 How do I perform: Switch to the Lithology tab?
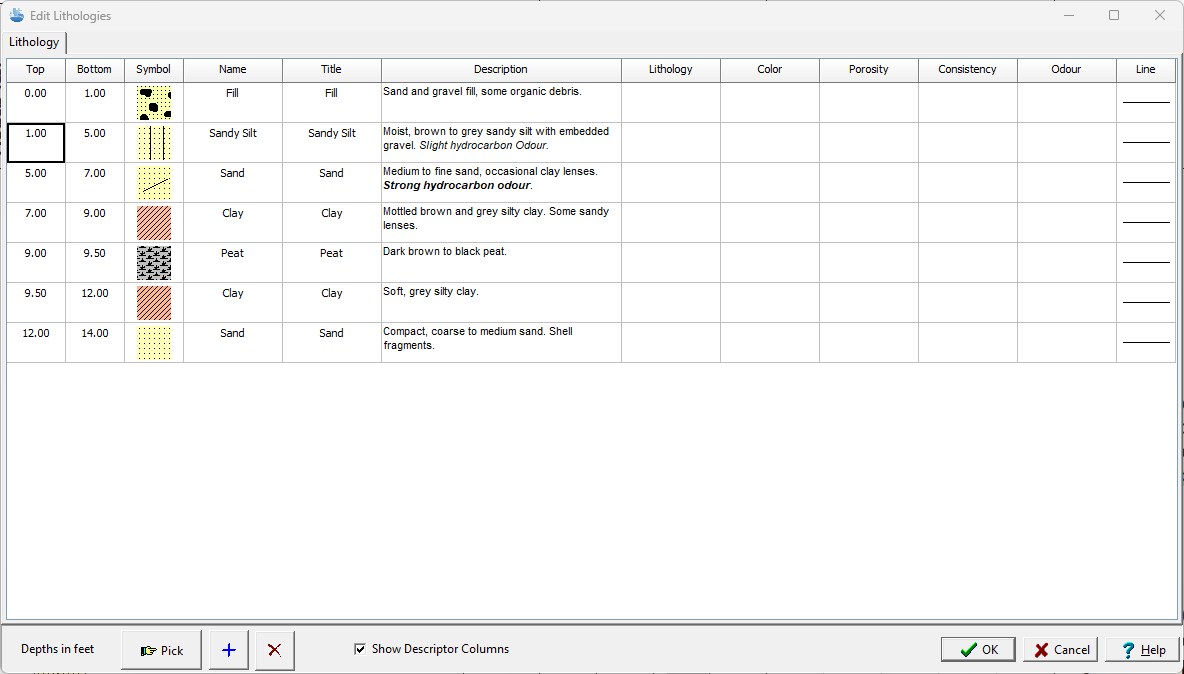coord(35,42)
